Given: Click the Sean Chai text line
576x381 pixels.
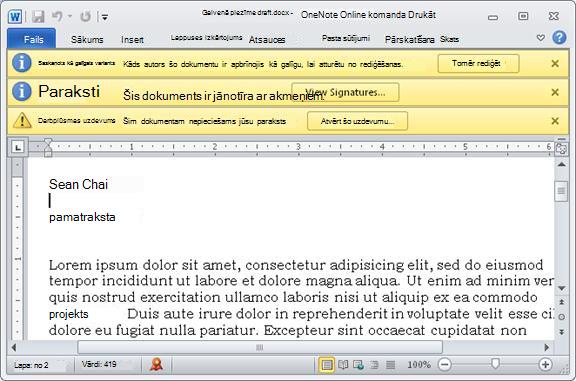Looking at the screenshot, I should click(78, 184).
